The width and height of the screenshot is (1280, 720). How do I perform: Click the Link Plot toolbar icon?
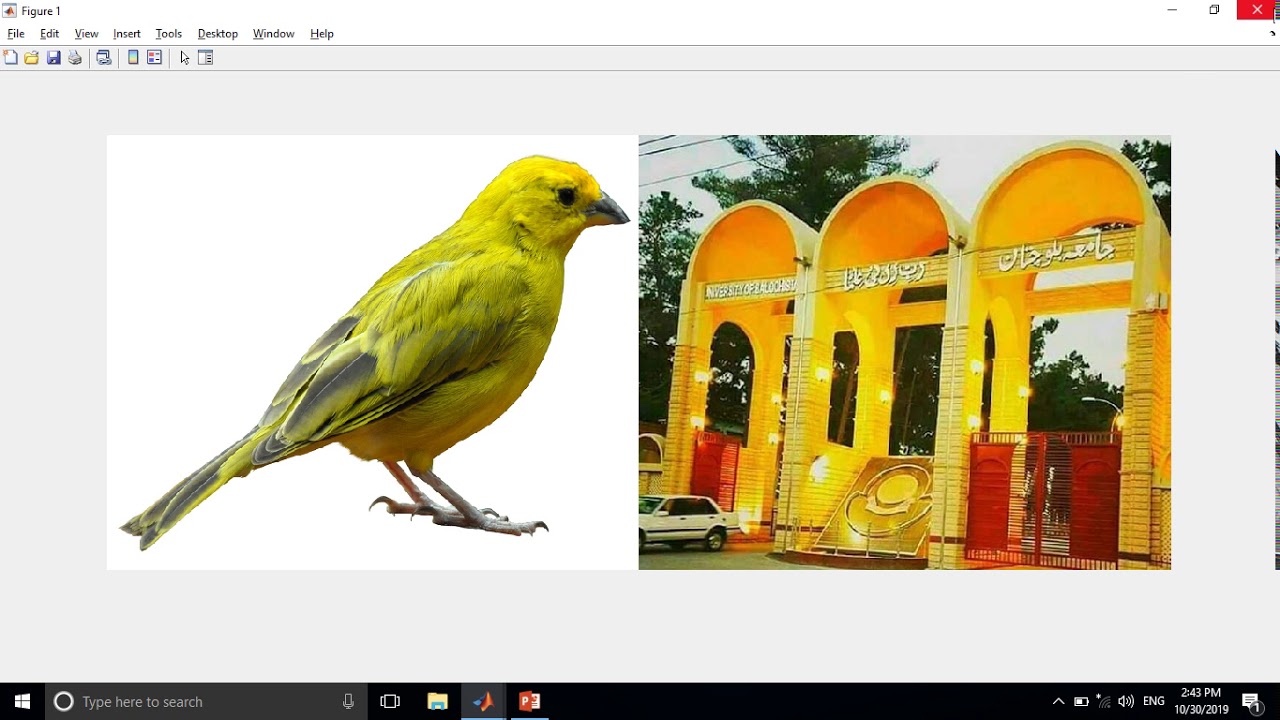[x=103, y=58]
